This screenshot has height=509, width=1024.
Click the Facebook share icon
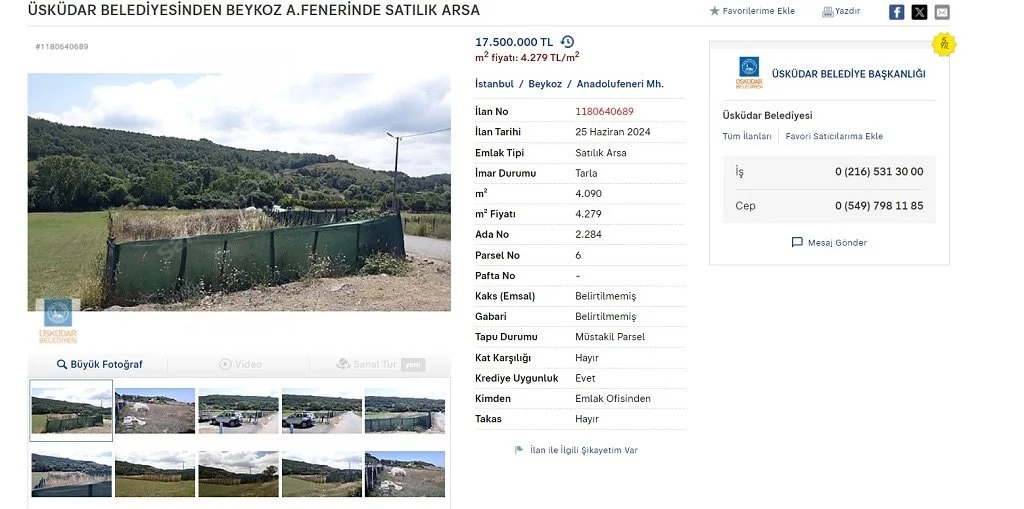coord(896,12)
